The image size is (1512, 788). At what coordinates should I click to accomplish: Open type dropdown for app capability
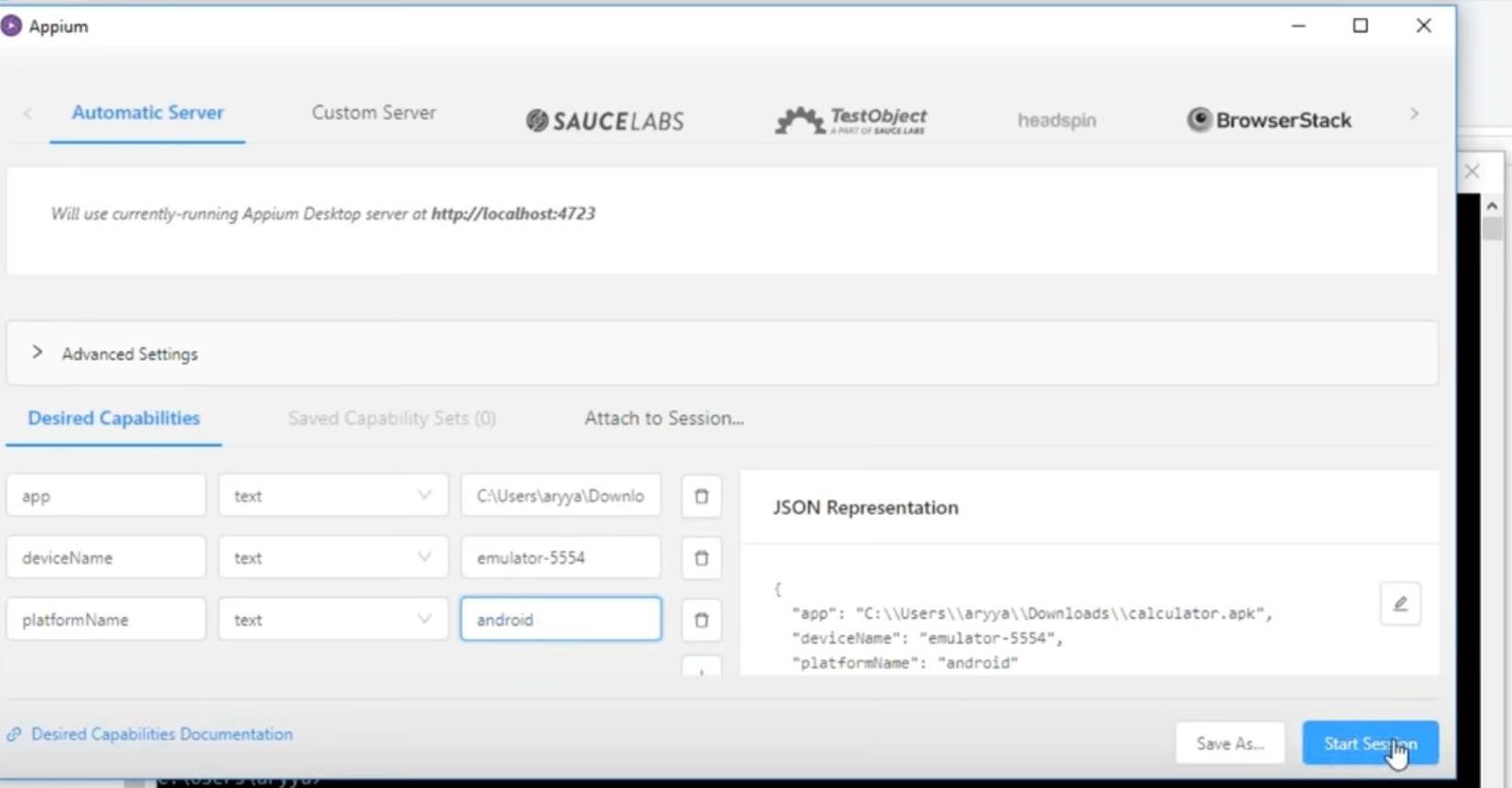point(333,496)
